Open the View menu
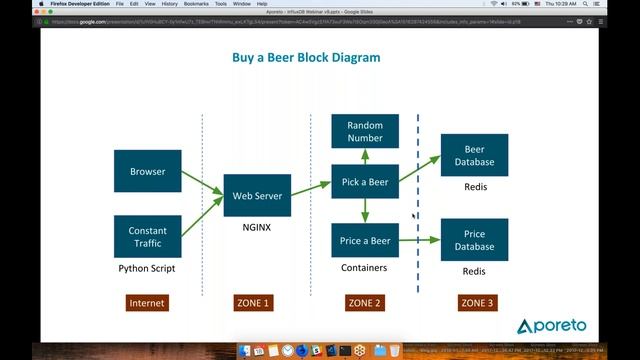 (x=150, y=4)
